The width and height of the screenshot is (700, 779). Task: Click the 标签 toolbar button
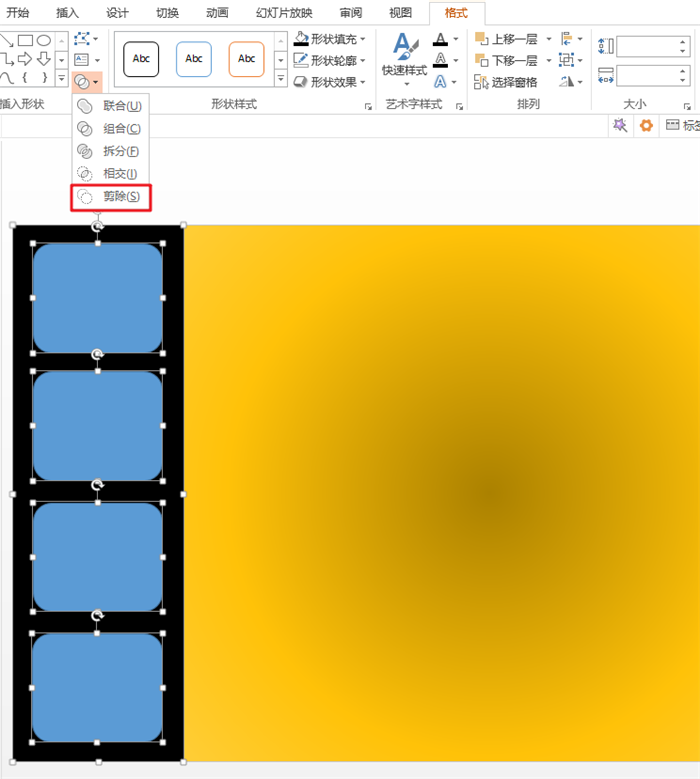click(x=682, y=125)
